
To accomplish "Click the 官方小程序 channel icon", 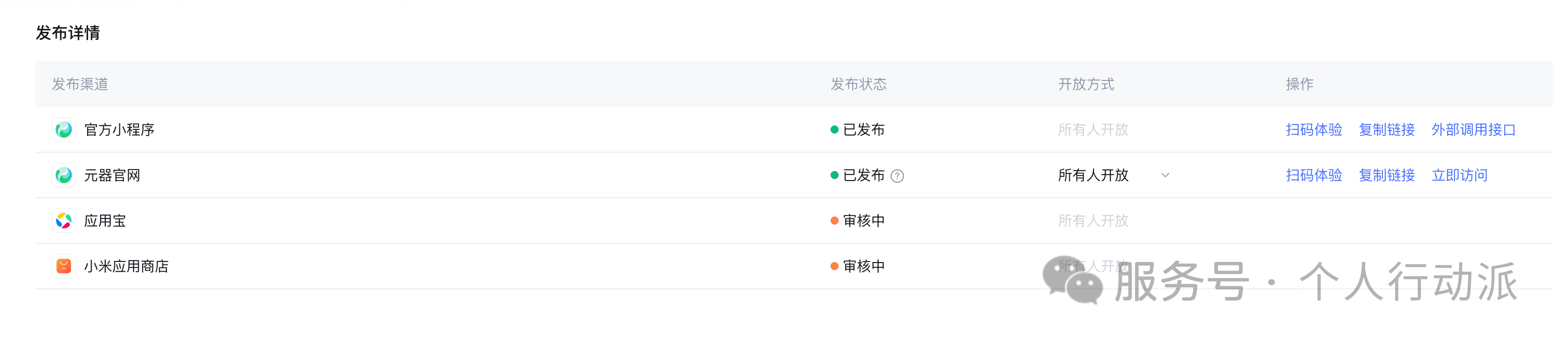I will 63,130.
